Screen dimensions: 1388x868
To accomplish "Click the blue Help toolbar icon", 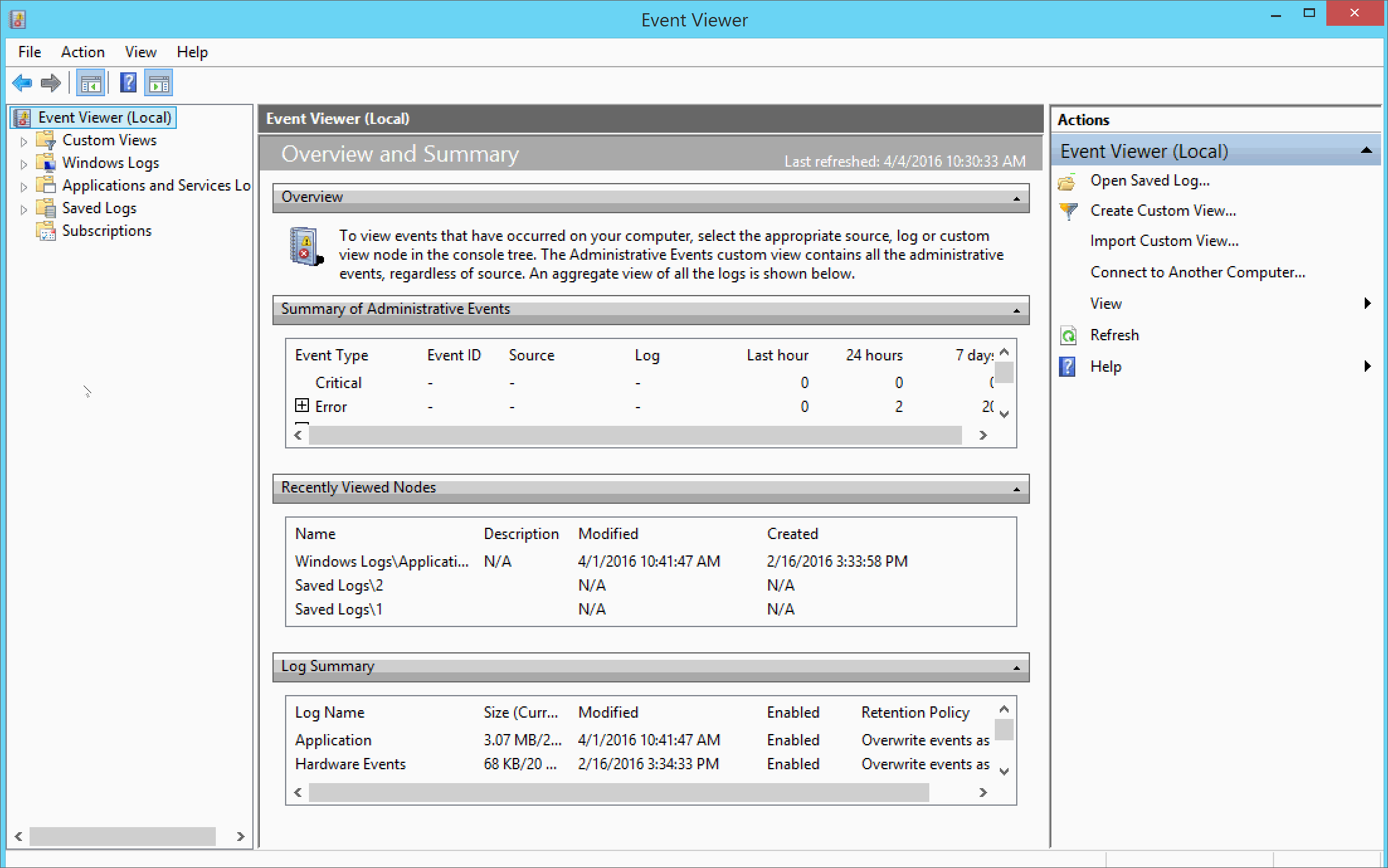I will [x=128, y=83].
